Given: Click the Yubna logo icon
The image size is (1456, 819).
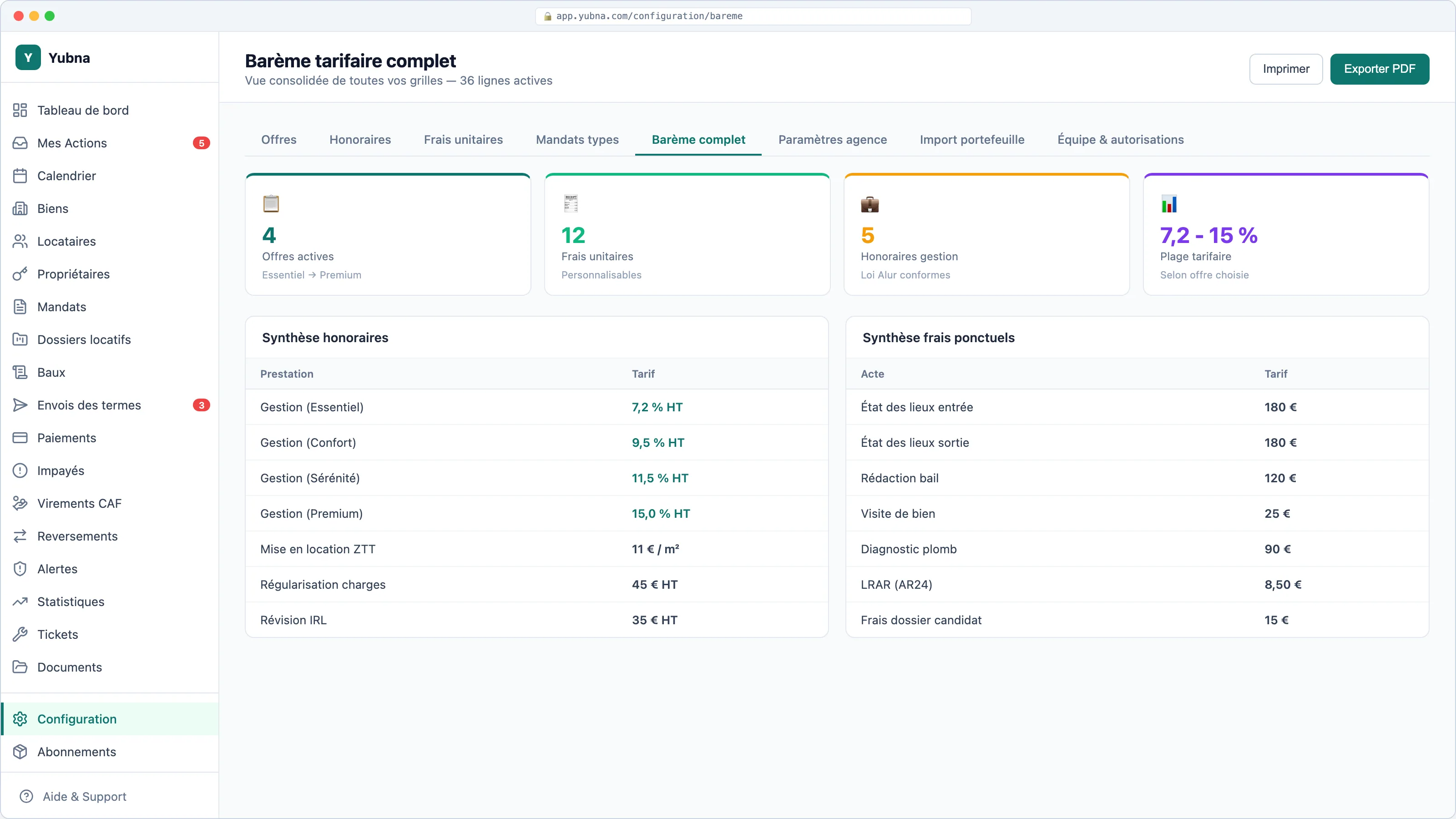Looking at the screenshot, I should [28, 58].
